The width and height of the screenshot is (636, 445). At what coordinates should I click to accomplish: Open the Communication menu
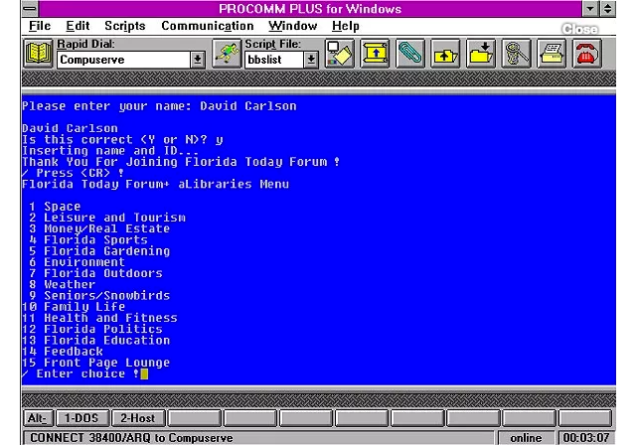point(207,26)
